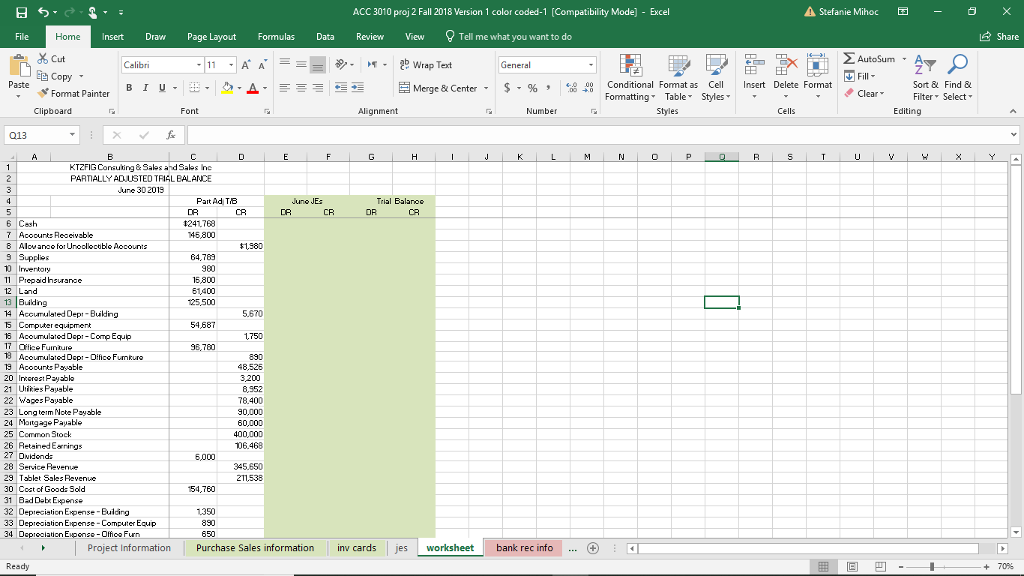The width and height of the screenshot is (1024, 576).
Task: Switch to the Data ribbon tab
Action: [325, 37]
